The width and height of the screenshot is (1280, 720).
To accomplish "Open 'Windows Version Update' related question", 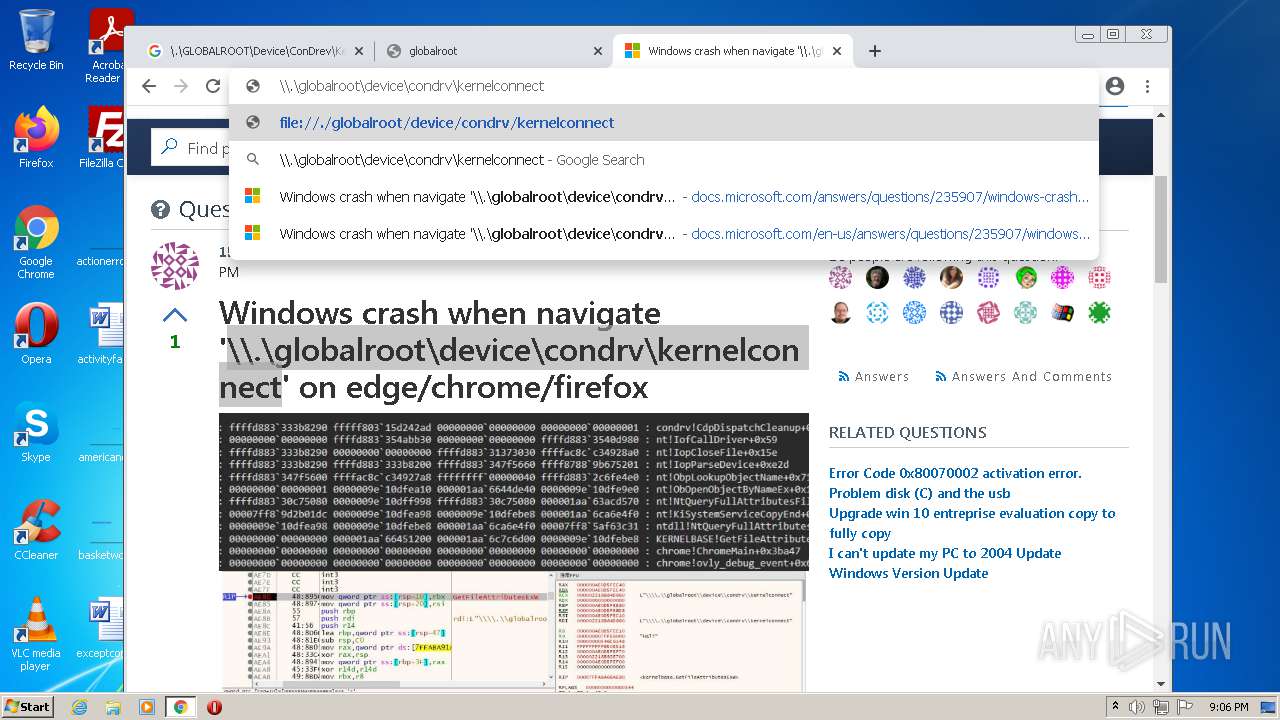I will 908,573.
